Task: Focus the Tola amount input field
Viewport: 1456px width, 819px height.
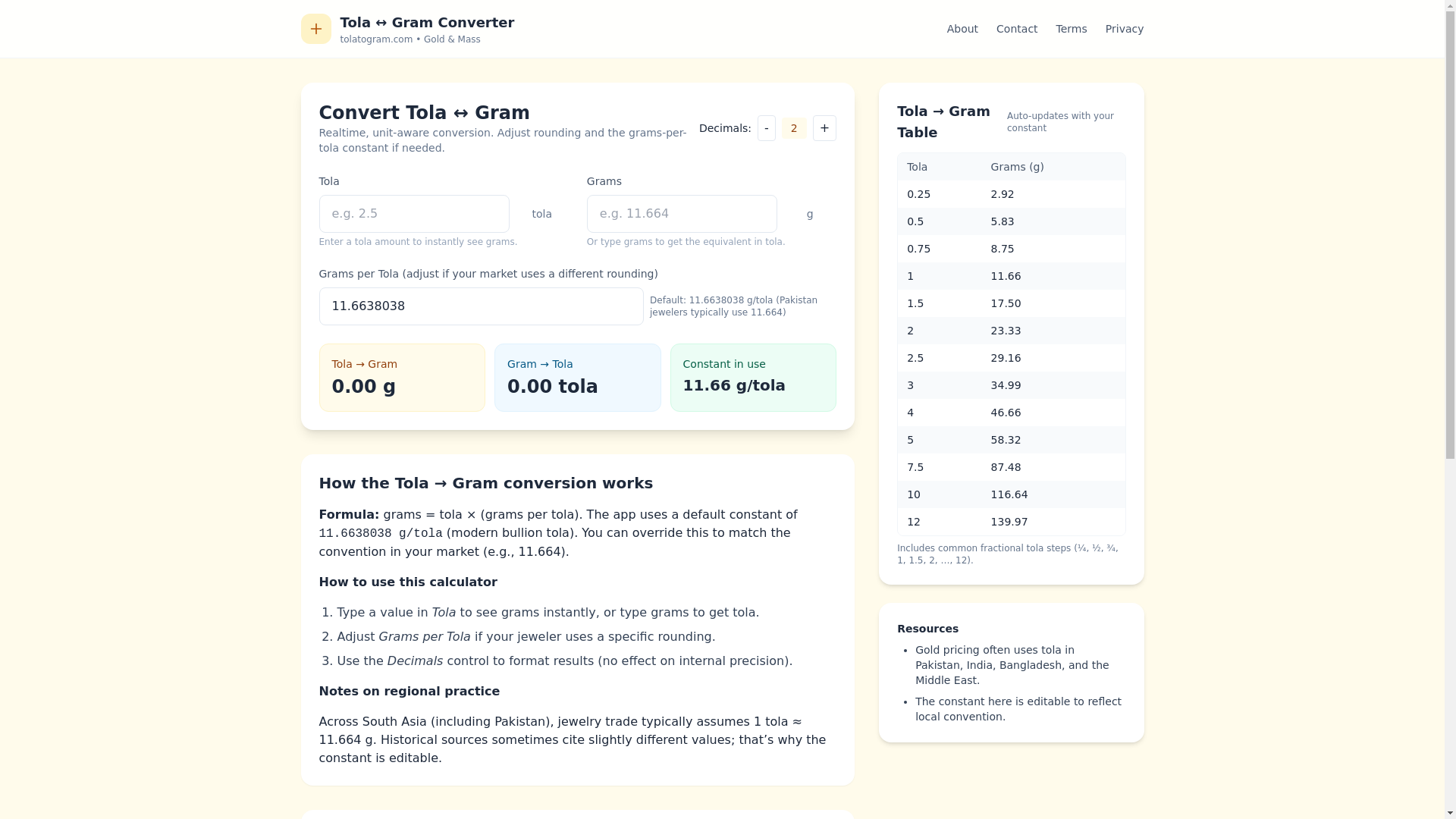Action: point(414,214)
